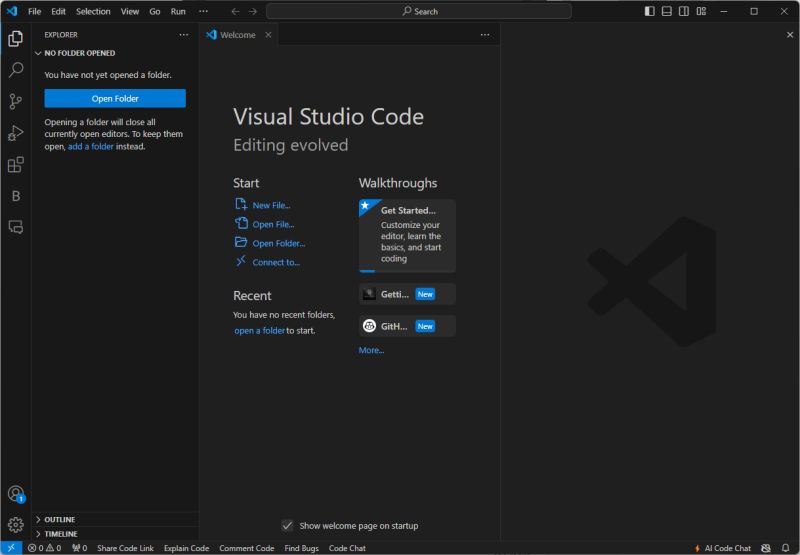Image resolution: width=800 pixels, height=555 pixels.
Task: Open the Extensions view
Action: [15, 165]
